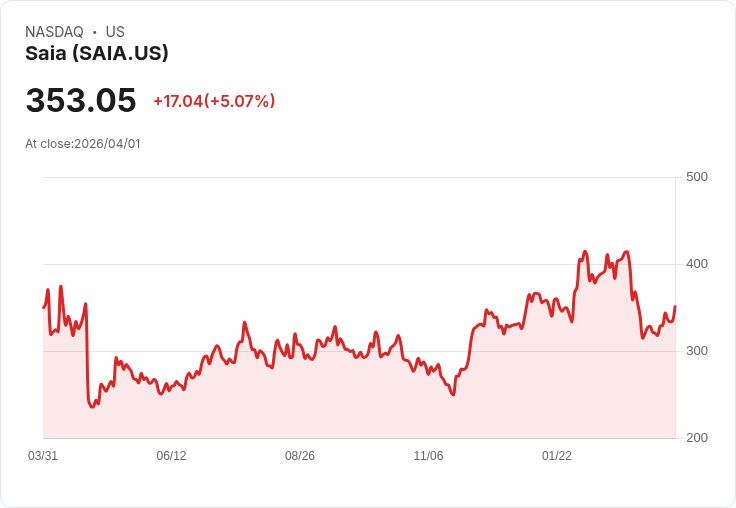This screenshot has width=736, height=508.
Task: Click the bottom of the sharp April drop
Action: (92, 407)
